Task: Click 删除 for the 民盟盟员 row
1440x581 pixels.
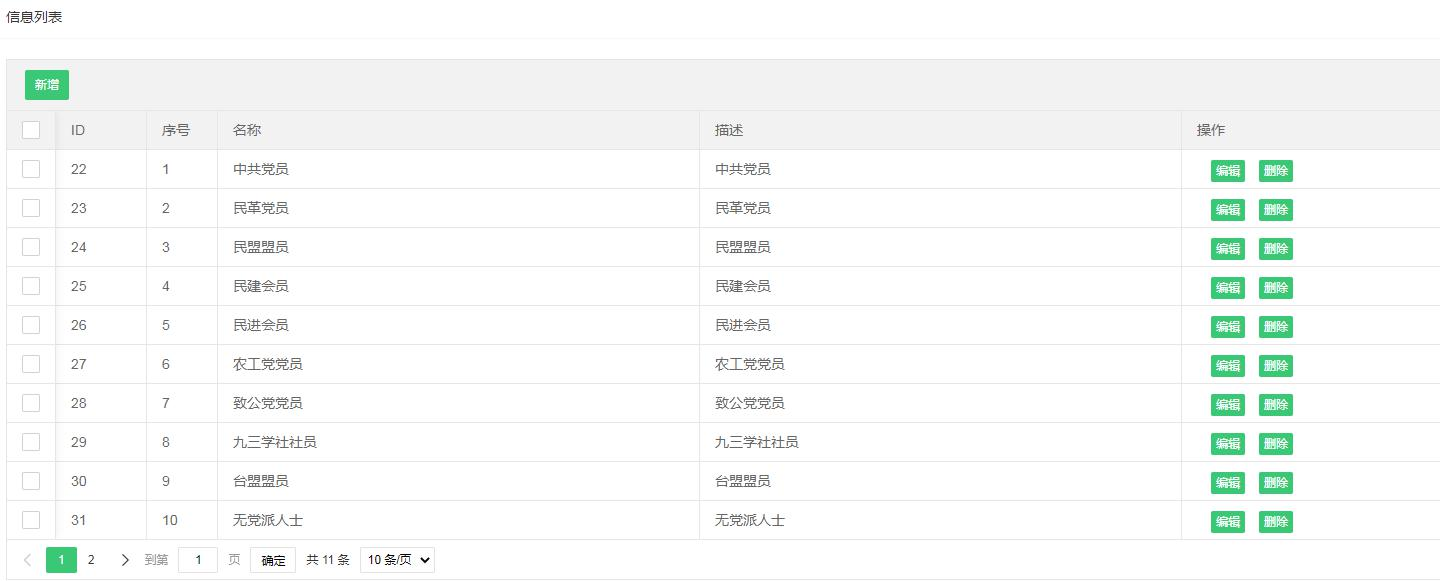Action: coord(1275,249)
